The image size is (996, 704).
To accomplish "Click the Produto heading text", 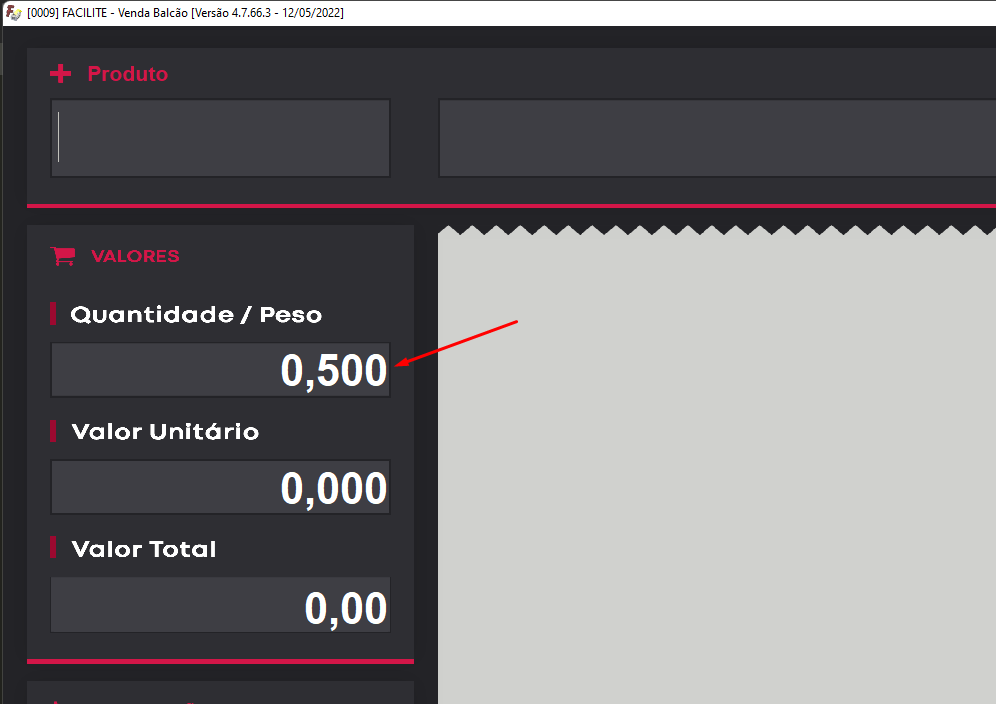I will (x=128, y=74).
